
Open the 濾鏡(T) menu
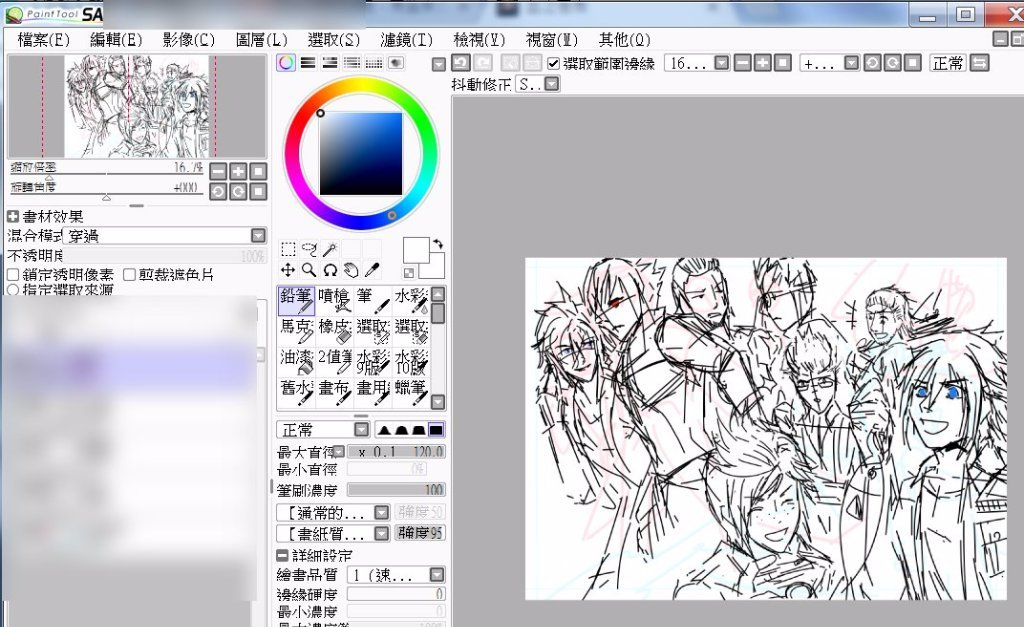pos(406,40)
